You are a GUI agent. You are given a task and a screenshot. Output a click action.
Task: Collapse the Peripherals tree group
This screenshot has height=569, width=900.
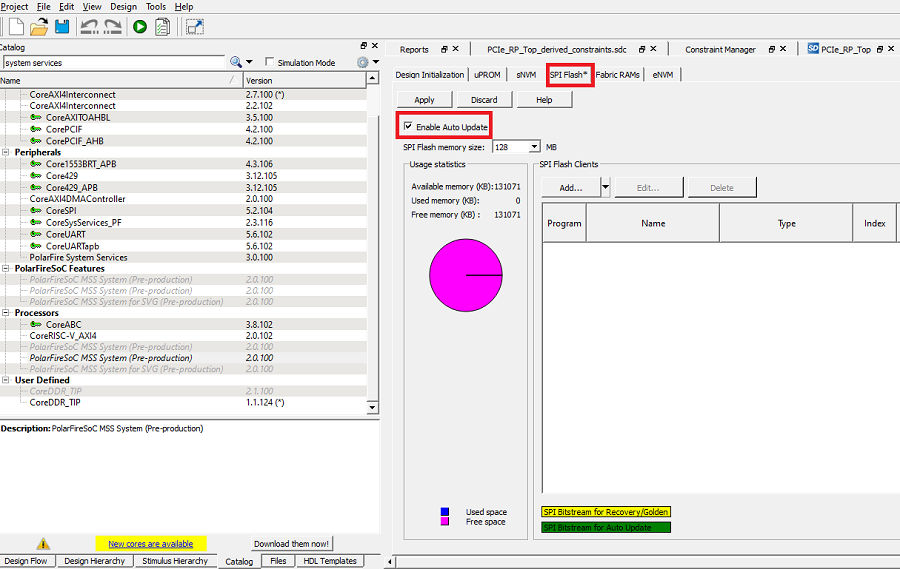(x=6, y=152)
